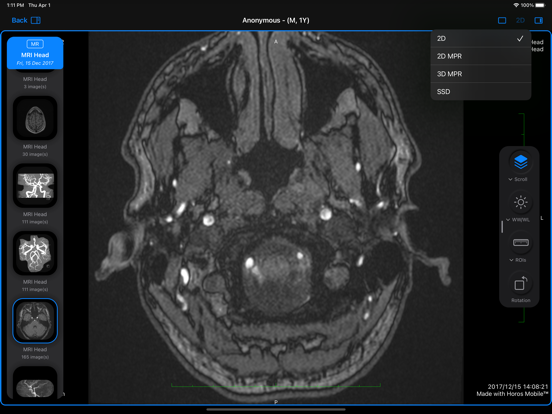Choose 2D MPR in the view menu
Image resolution: width=552 pixels, height=414 pixels.
(x=481, y=56)
